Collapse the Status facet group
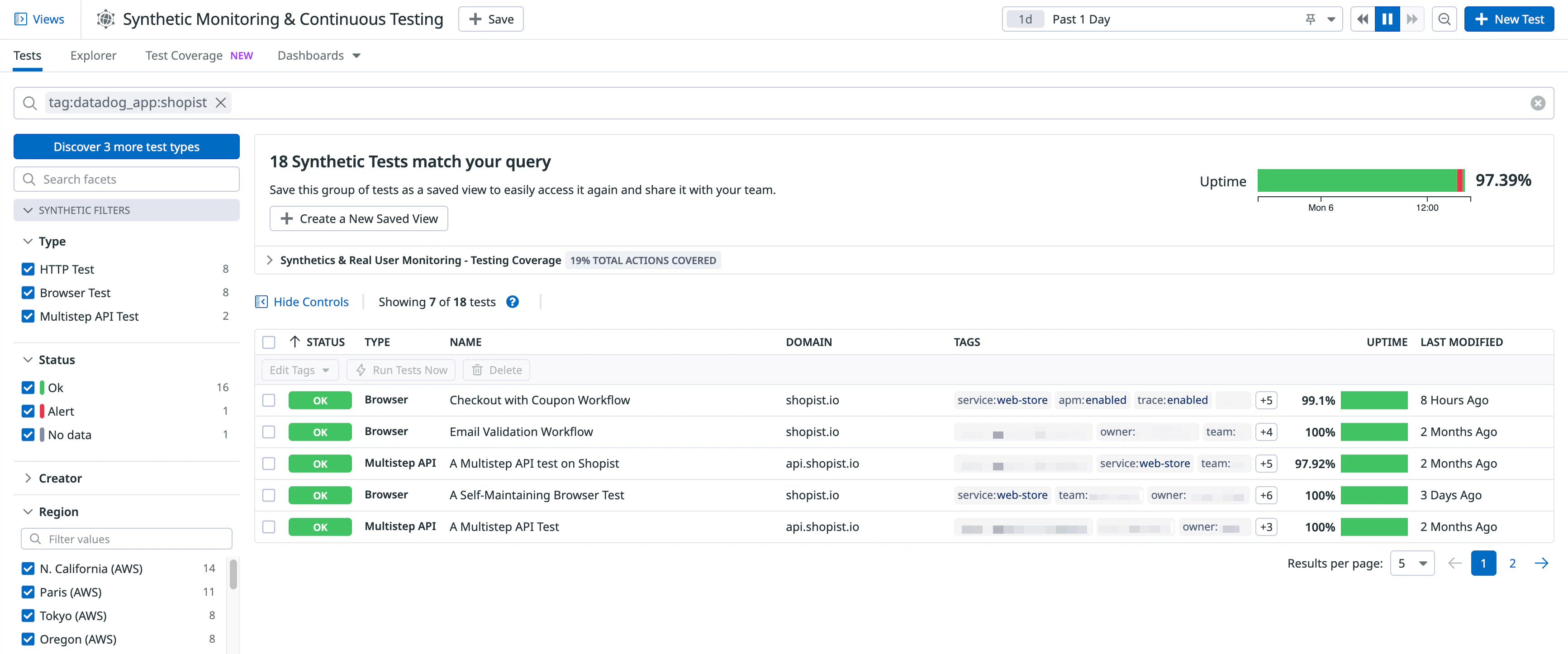The height and width of the screenshot is (654, 1568). tap(28, 360)
